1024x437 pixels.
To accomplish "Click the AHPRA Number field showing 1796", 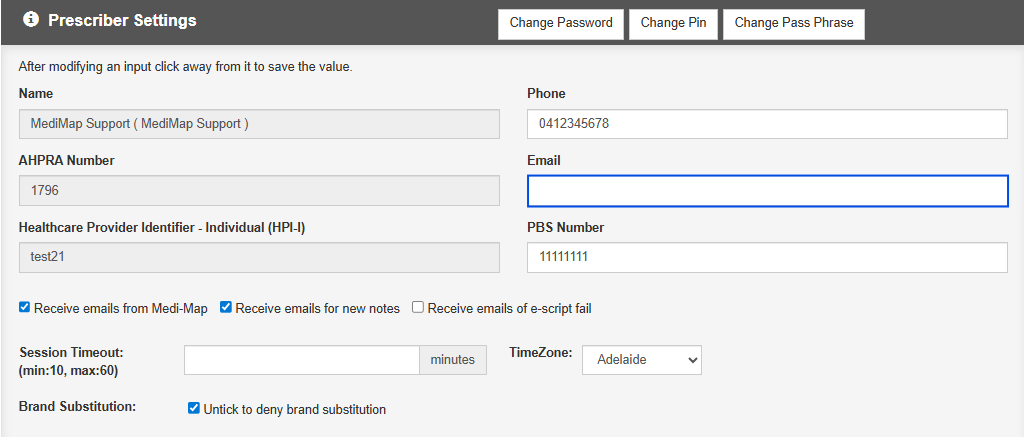I will click(259, 191).
